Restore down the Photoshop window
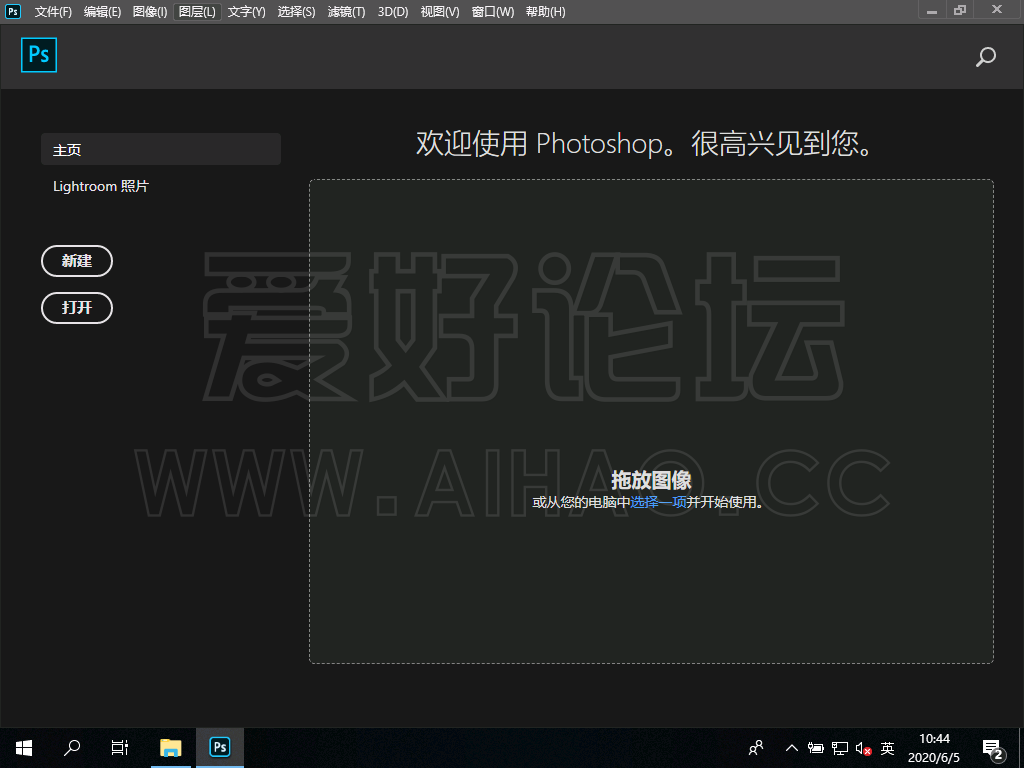Viewport: 1024px width, 768px height. coord(959,10)
